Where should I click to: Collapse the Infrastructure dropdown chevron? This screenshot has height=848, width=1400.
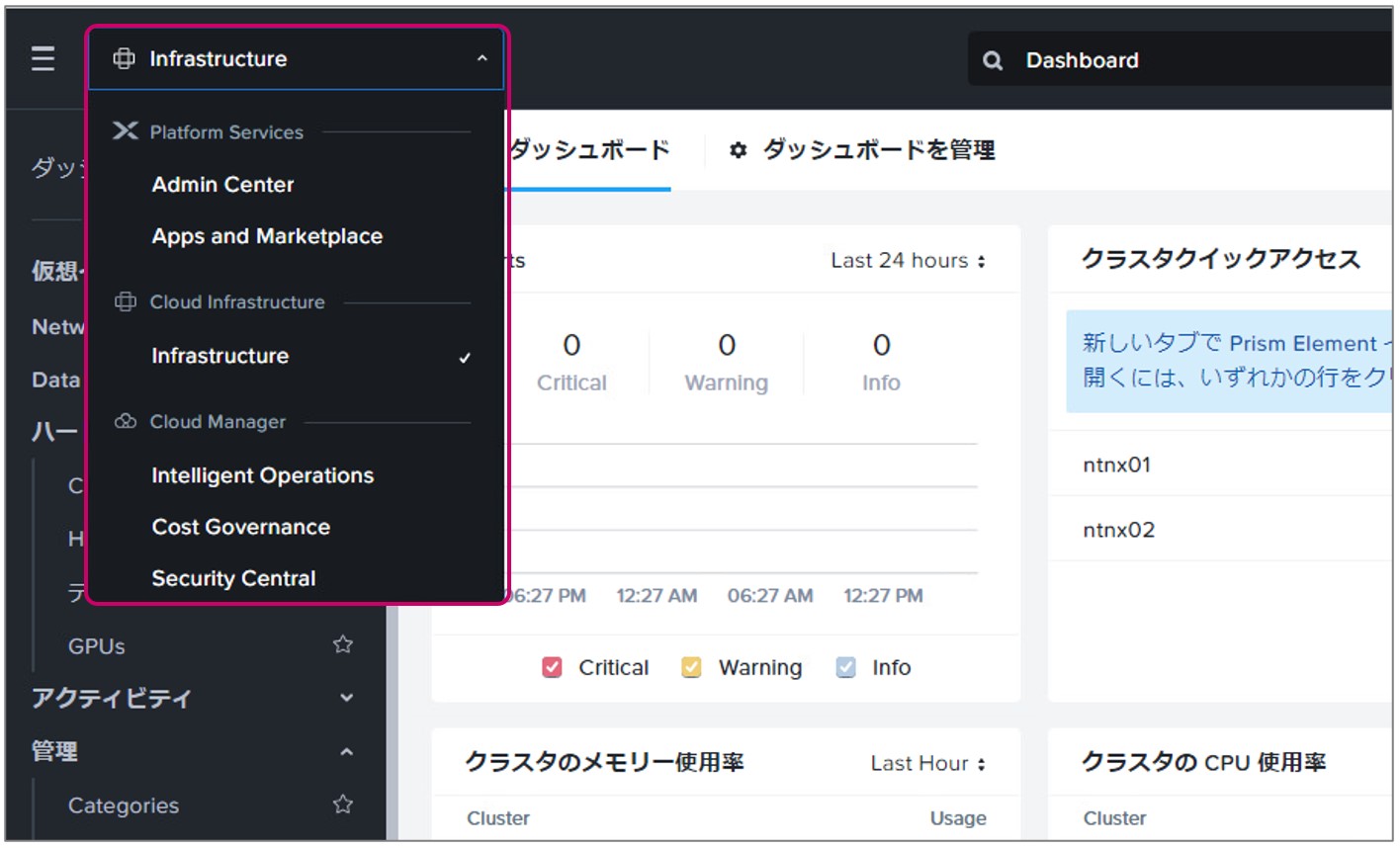click(481, 58)
